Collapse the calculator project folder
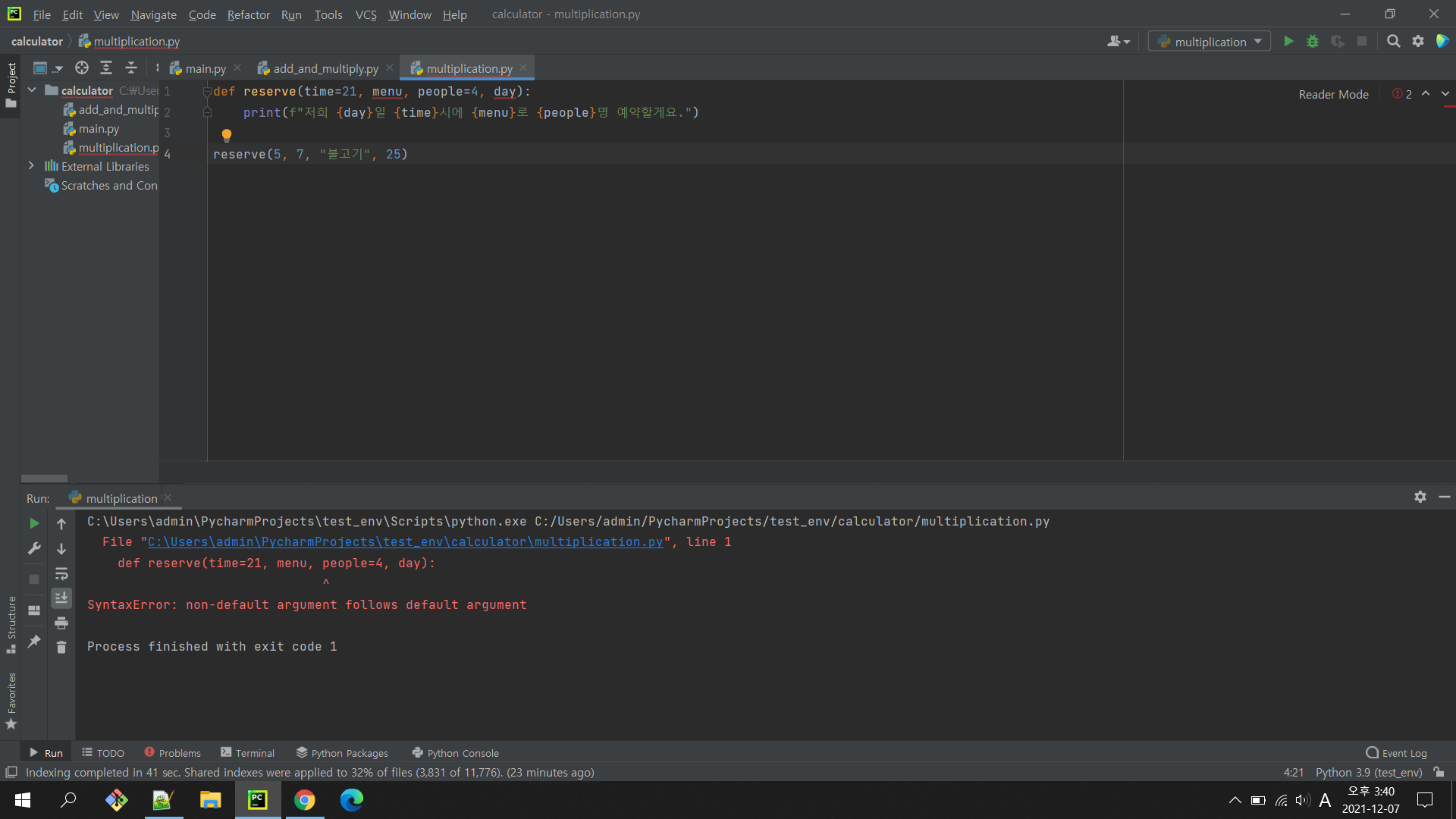The height and width of the screenshot is (819, 1456). (32, 90)
